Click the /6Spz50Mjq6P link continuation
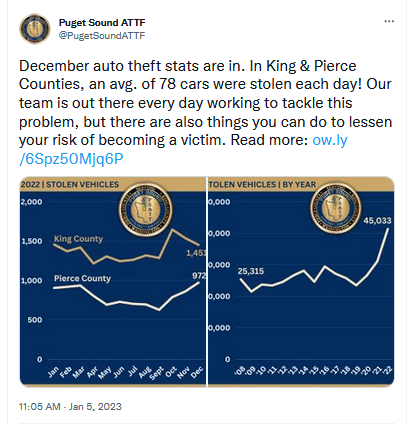Screen dimensions: 420x425 [71, 159]
